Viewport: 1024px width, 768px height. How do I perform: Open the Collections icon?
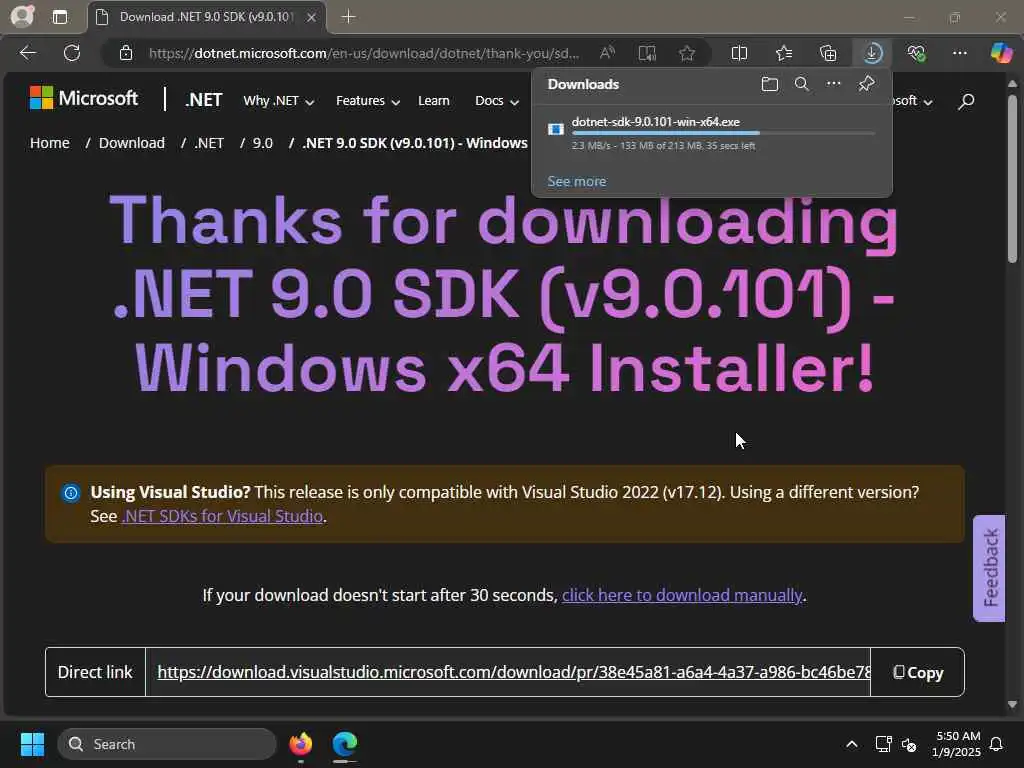click(x=828, y=53)
